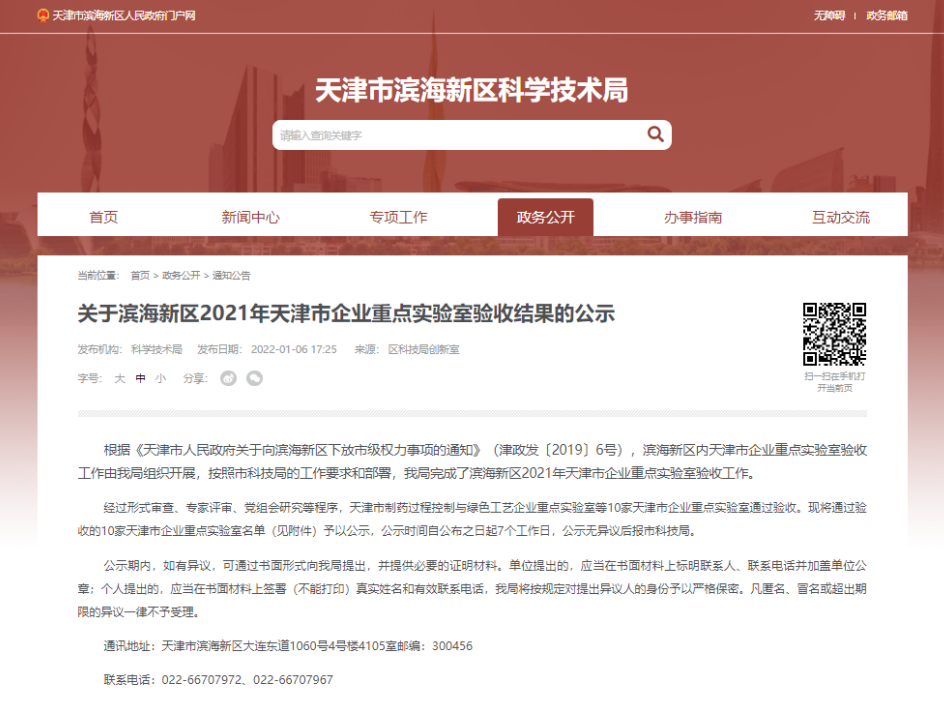944x713 pixels.
Task: Set font size to 中 (medium)
Action: coord(140,378)
